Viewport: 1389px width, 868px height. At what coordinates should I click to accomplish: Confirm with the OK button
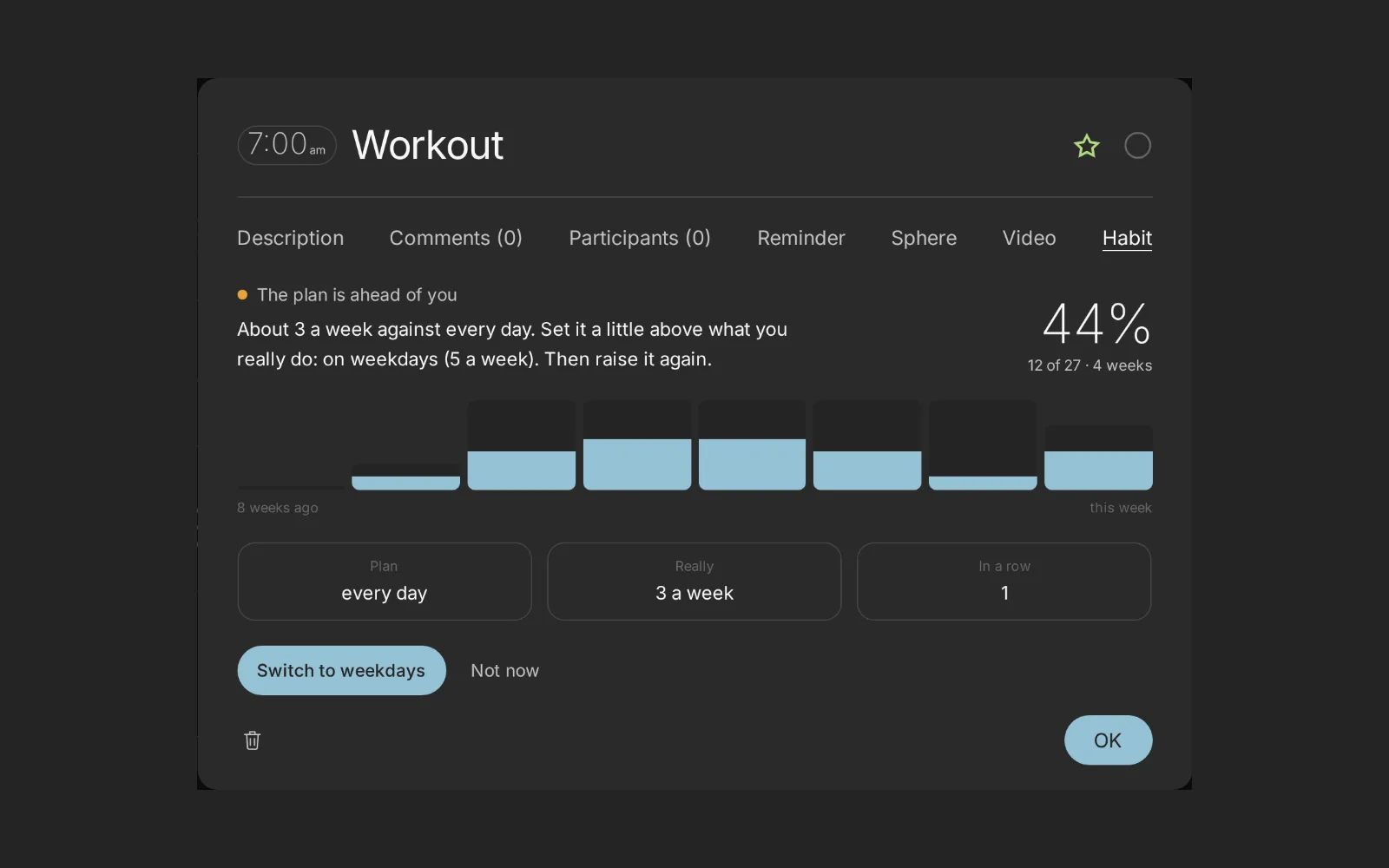tap(1108, 740)
